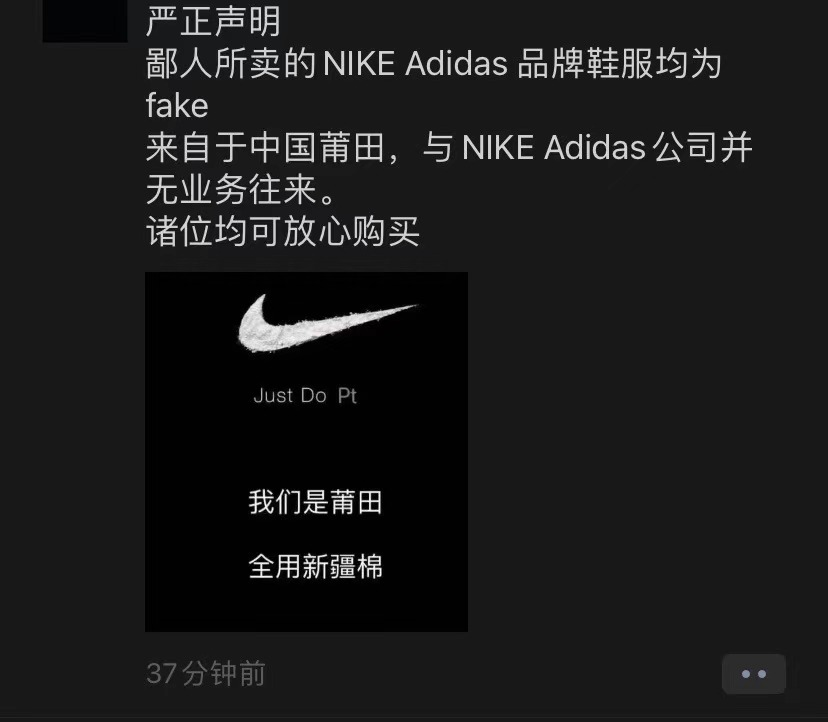The height and width of the screenshot is (722, 828).
Task: Tap the Nike swoosh logo in the image
Action: tap(327, 324)
